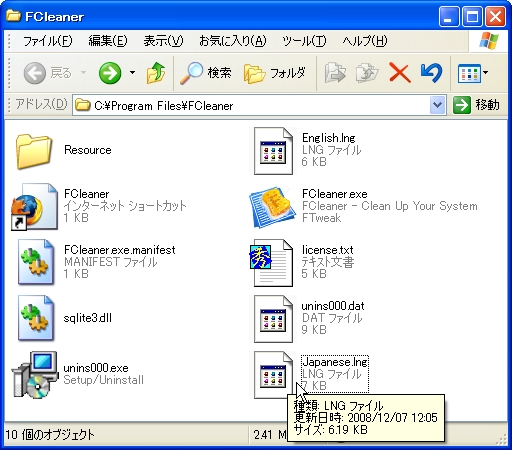Image resolution: width=512 pixels, height=450 pixels.
Task: Select the 'unins000.dat' file name
Action: [333, 306]
